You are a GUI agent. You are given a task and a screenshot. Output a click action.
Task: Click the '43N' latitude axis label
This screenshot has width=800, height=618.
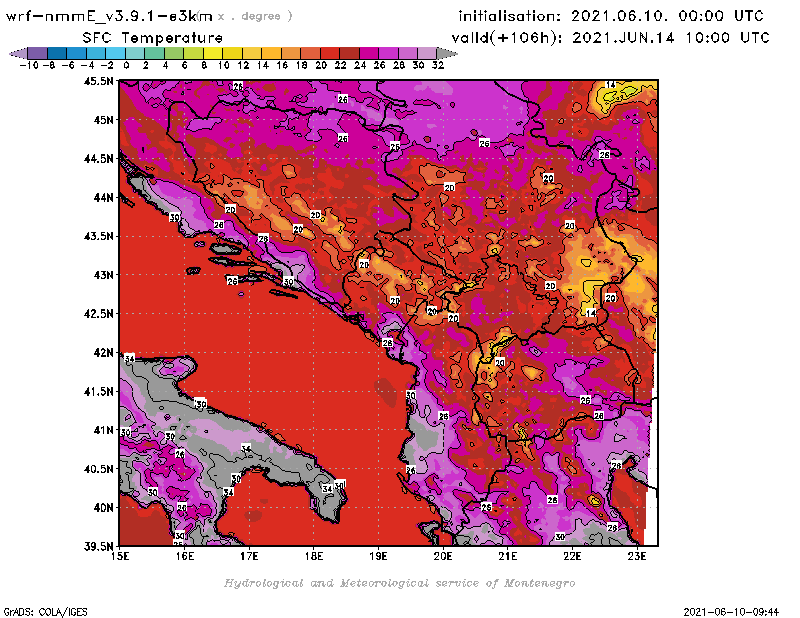click(x=103, y=275)
